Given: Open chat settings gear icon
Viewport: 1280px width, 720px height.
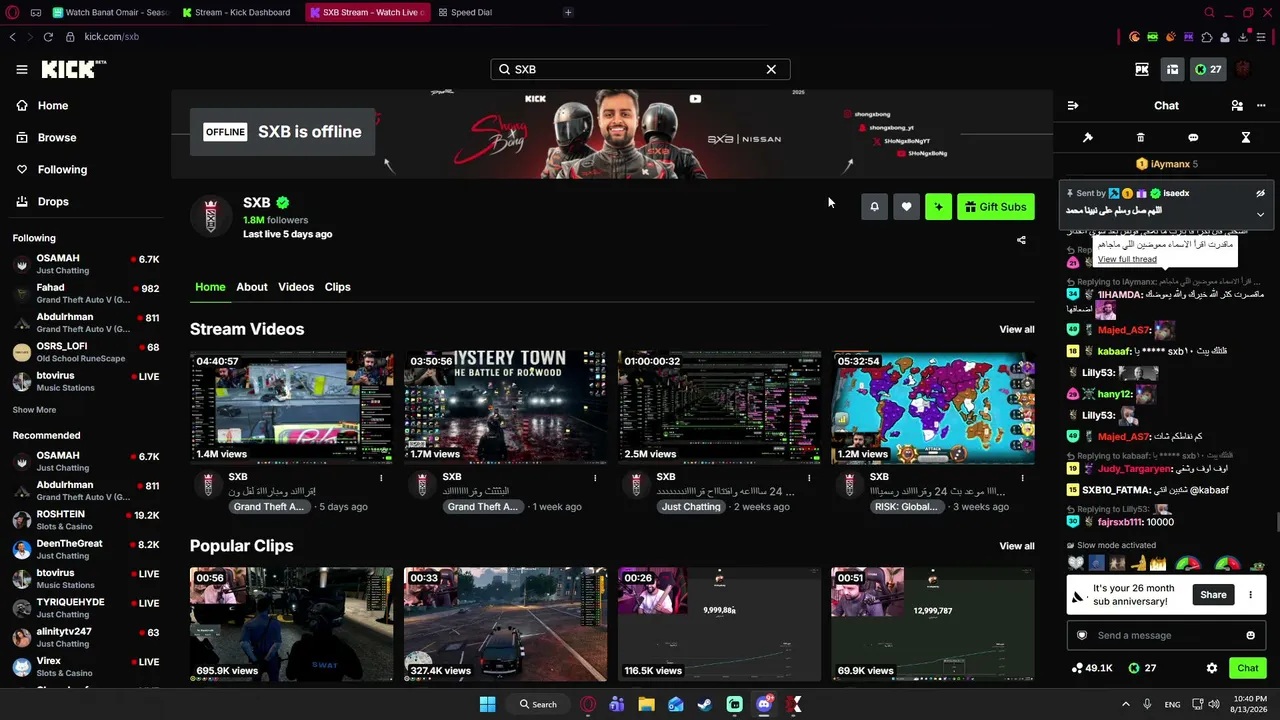Looking at the screenshot, I should point(1212,668).
